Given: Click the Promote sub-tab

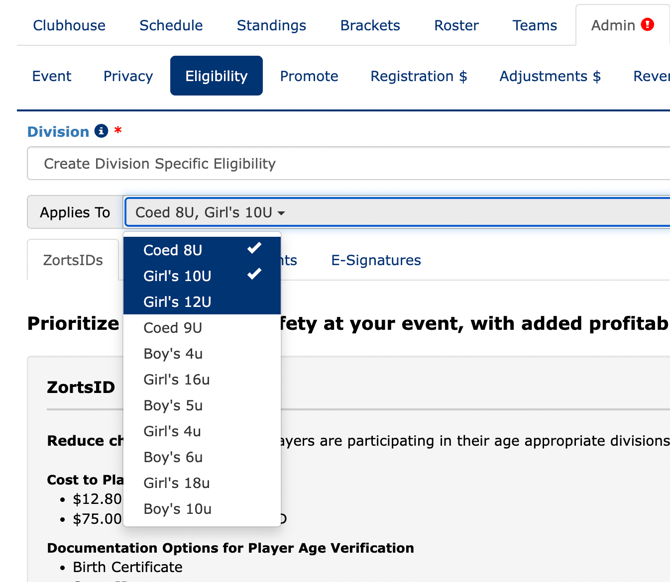Looking at the screenshot, I should (x=309, y=76).
